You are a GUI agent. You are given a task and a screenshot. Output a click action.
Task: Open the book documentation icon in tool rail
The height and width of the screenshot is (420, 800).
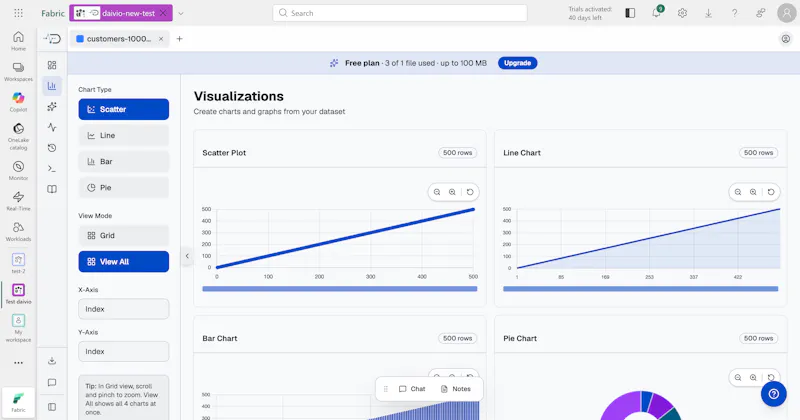click(x=52, y=189)
